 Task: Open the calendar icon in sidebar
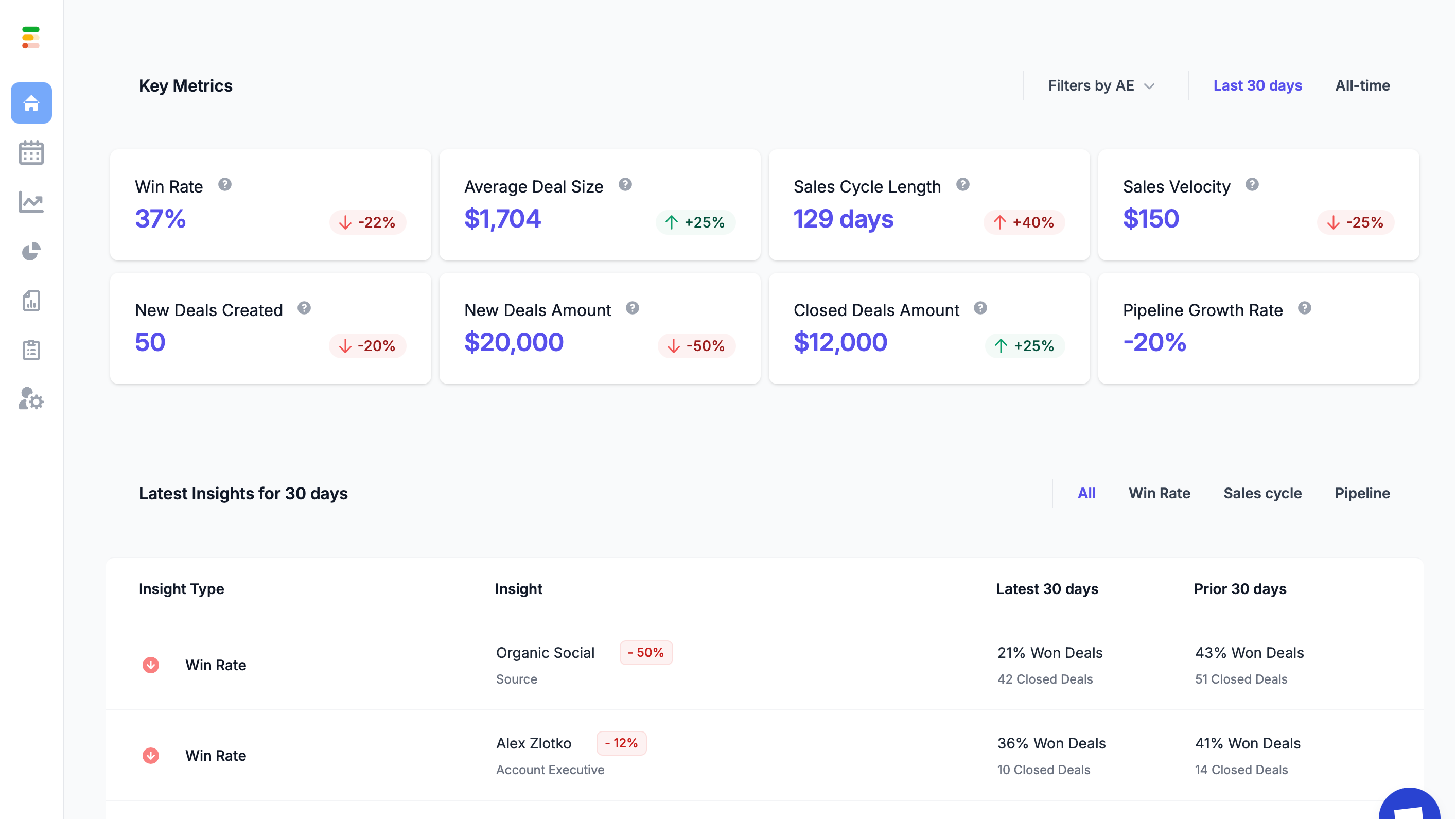coord(31,152)
